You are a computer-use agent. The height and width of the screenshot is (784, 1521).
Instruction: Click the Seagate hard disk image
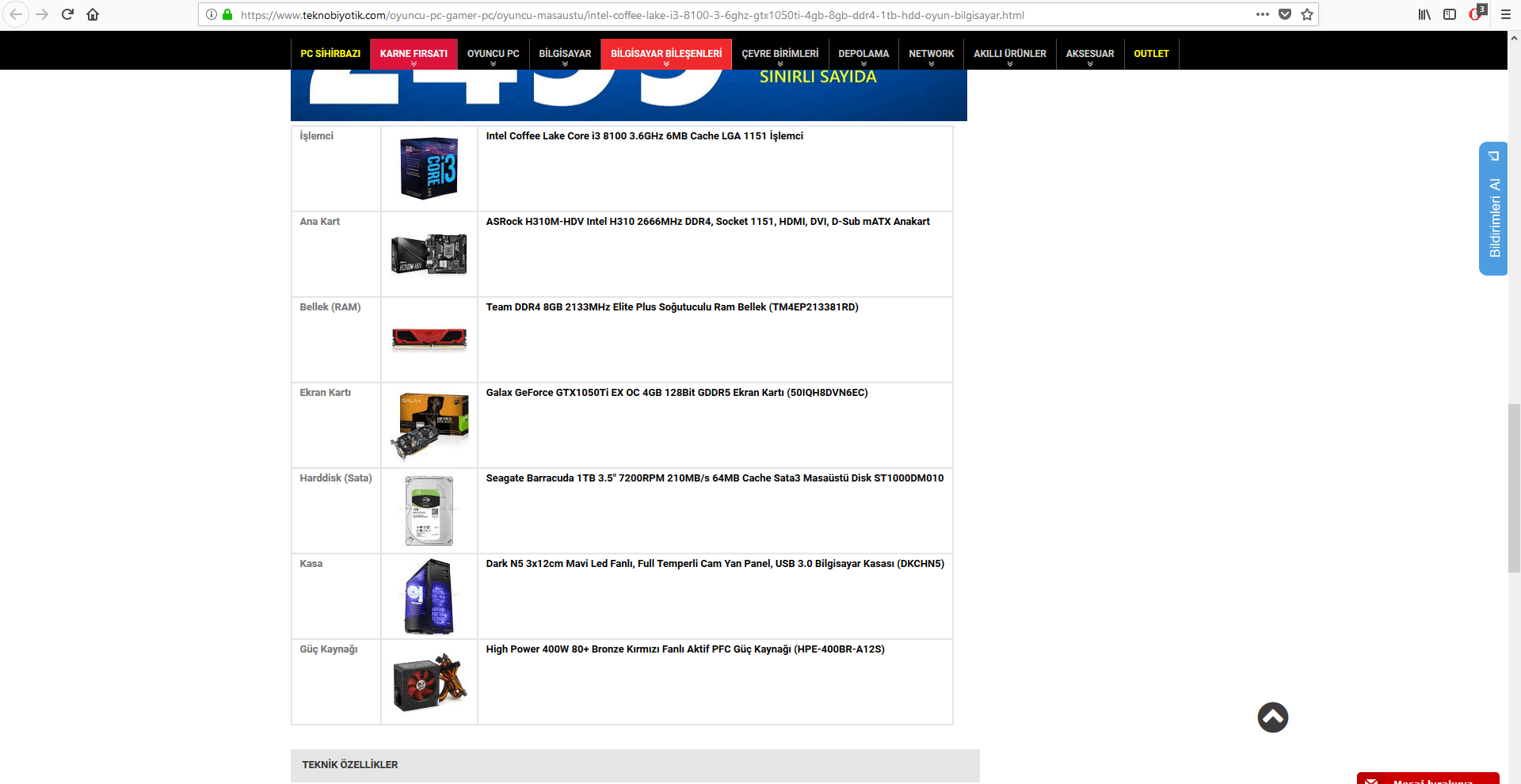(429, 511)
